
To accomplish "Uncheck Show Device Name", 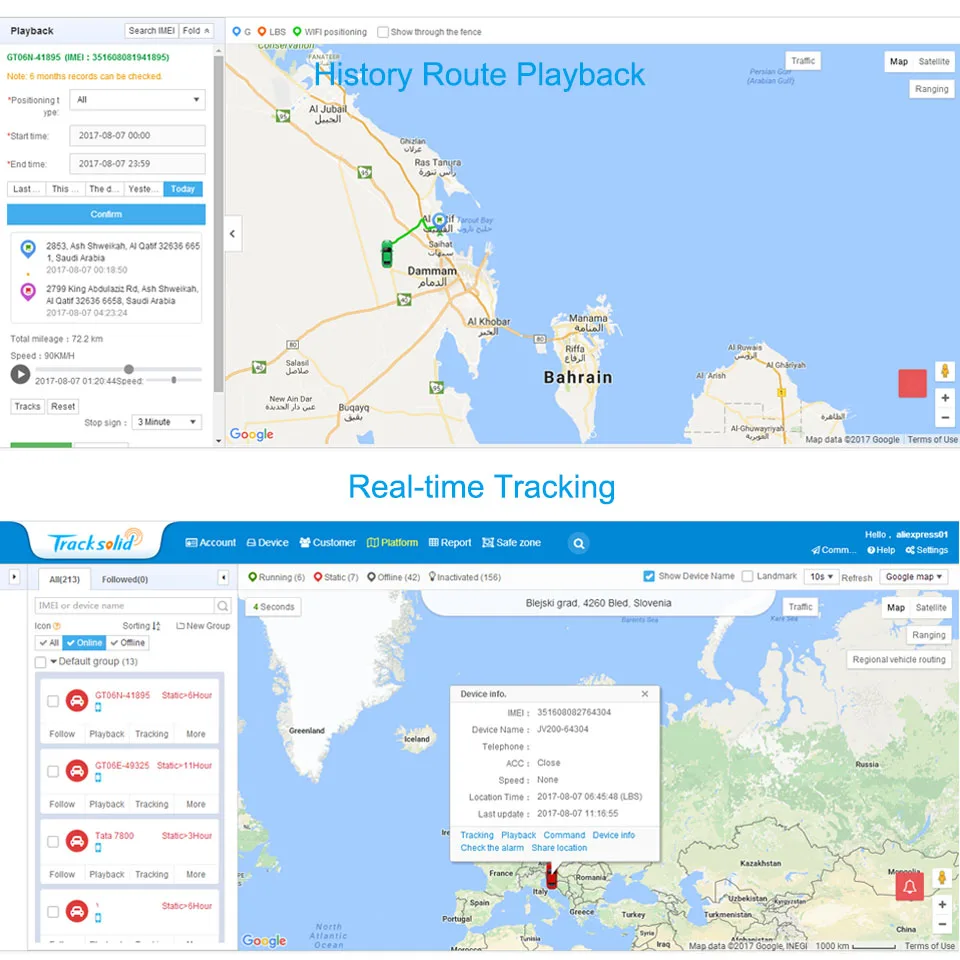I will click(649, 576).
